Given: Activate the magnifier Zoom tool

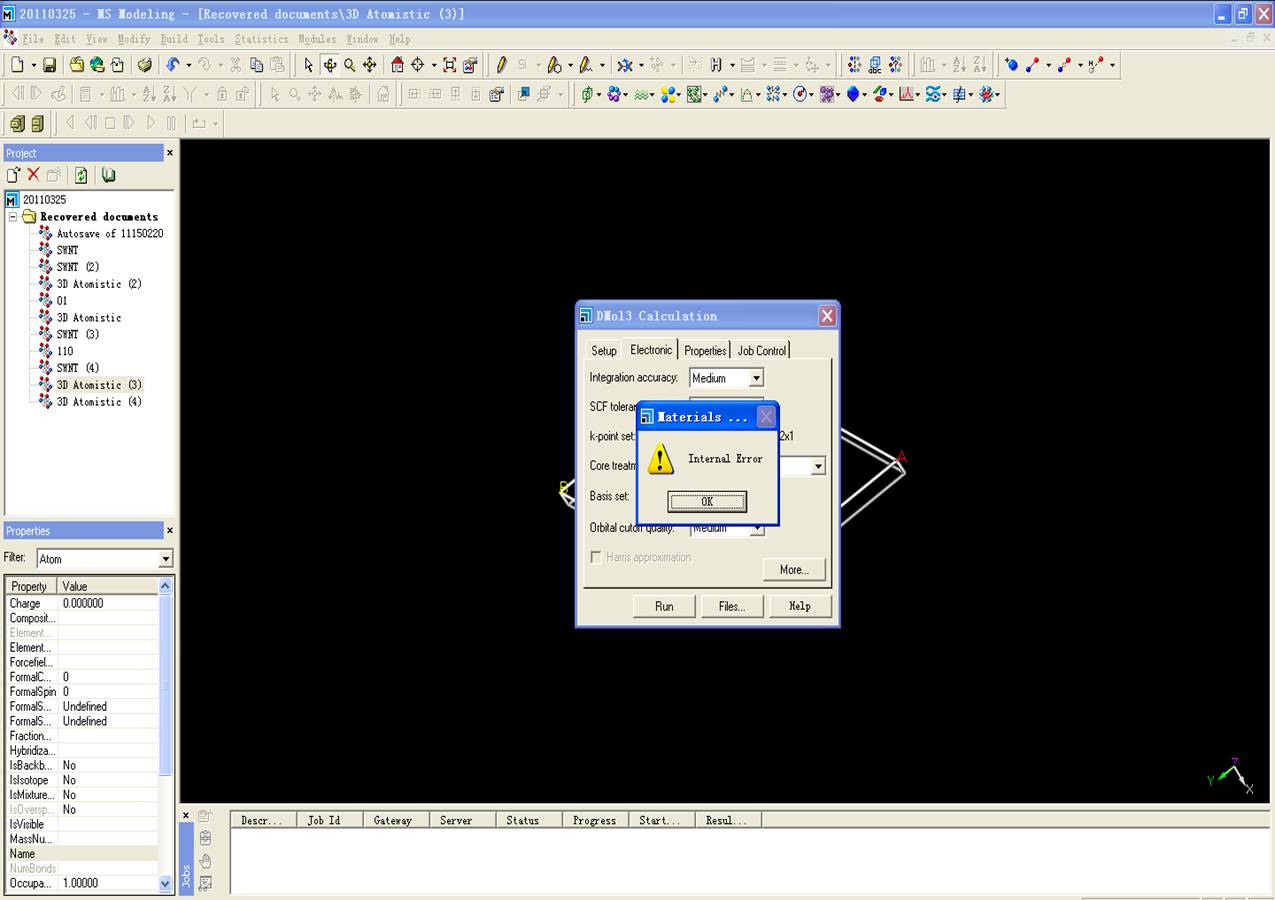Looking at the screenshot, I should pos(349,65).
